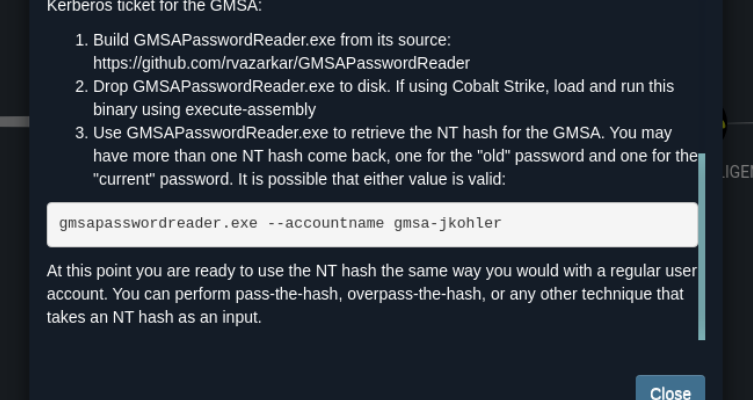Click the gray bar left of the dialog
The height and width of the screenshot is (400, 753).
click(x=14, y=122)
